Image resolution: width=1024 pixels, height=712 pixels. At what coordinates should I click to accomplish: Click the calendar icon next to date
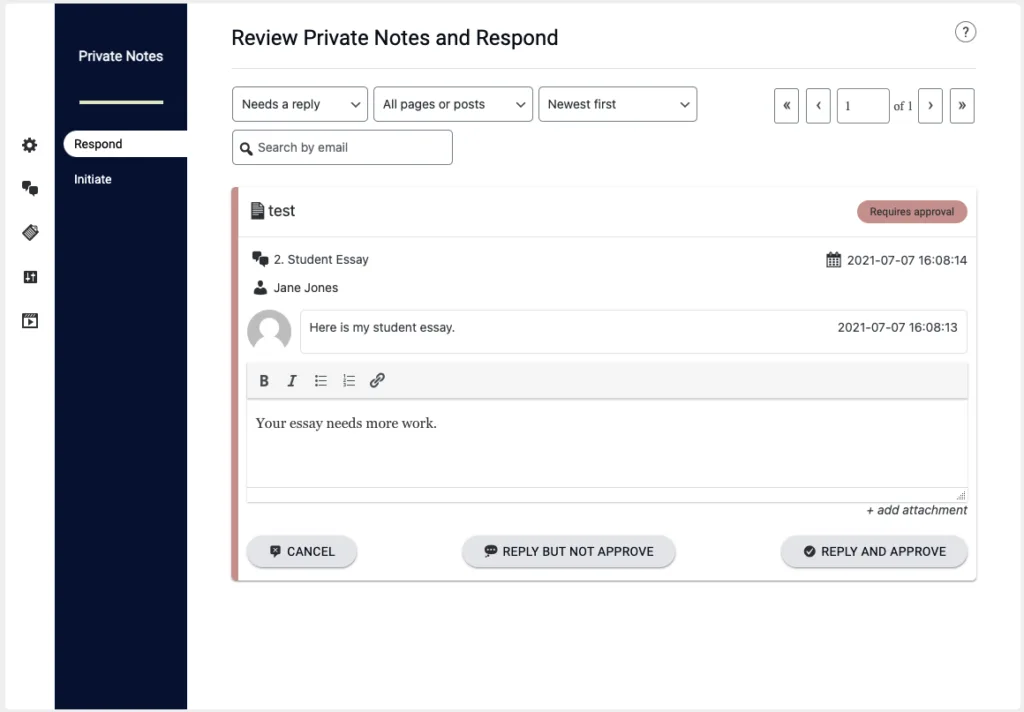pos(833,260)
